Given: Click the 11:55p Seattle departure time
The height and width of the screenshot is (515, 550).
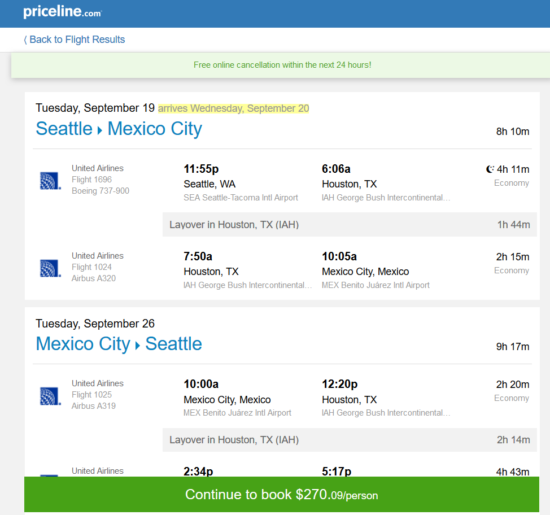Looking at the screenshot, I should [201, 169].
